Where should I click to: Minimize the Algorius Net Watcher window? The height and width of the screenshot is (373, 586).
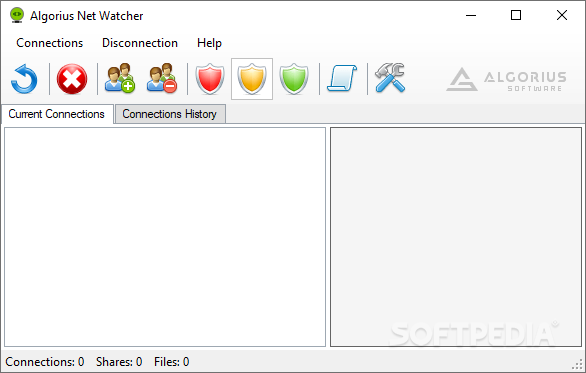[471, 15]
